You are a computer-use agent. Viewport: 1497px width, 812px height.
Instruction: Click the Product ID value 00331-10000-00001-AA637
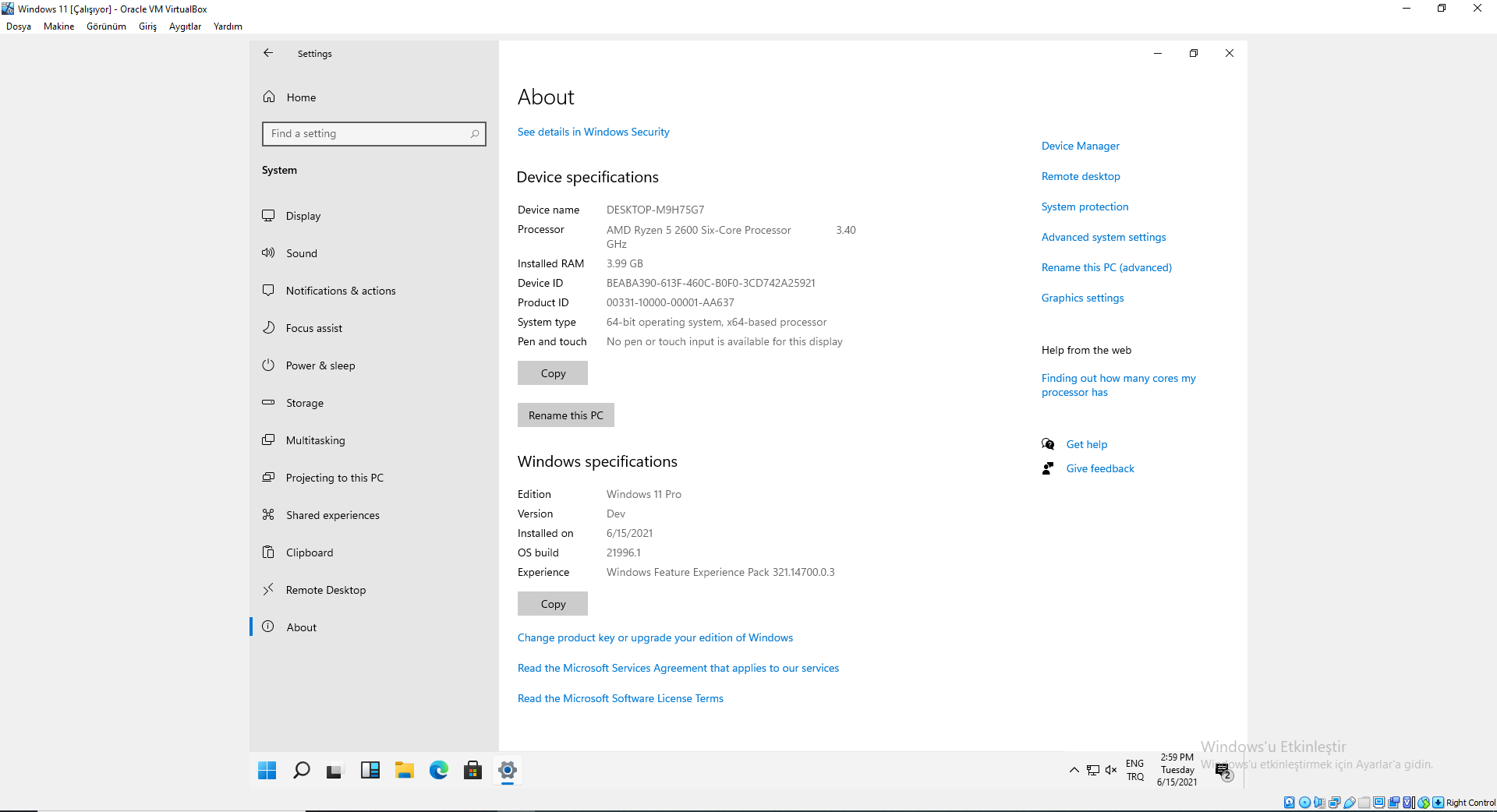670,303
